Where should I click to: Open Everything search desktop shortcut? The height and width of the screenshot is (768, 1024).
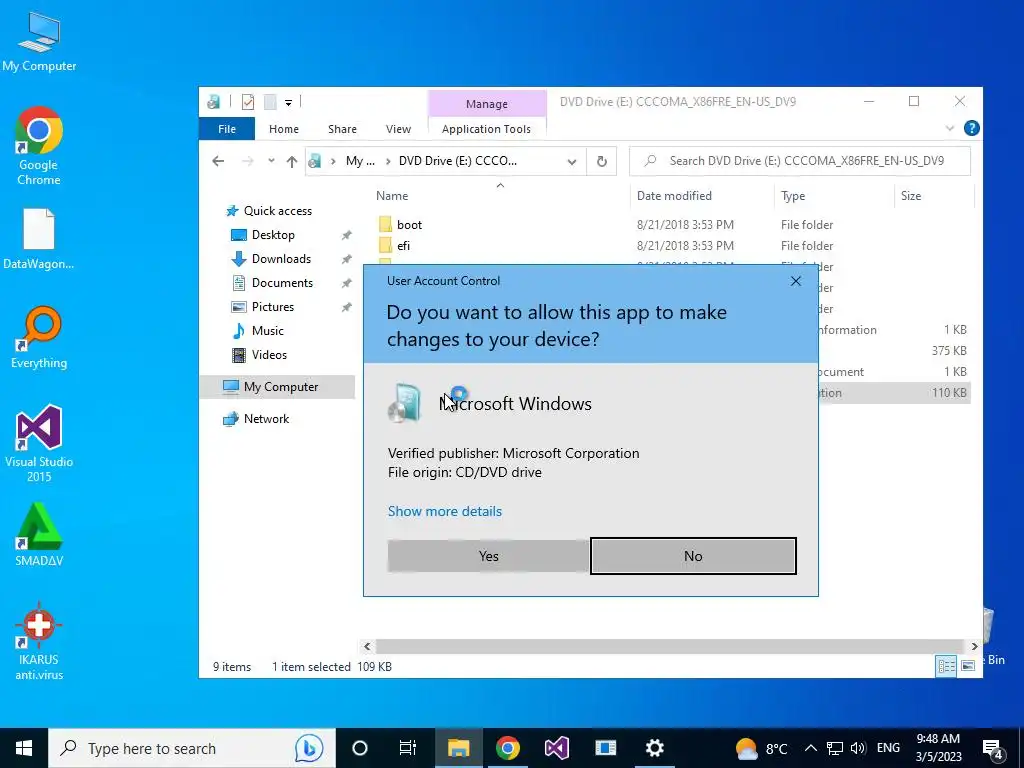tap(39, 336)
